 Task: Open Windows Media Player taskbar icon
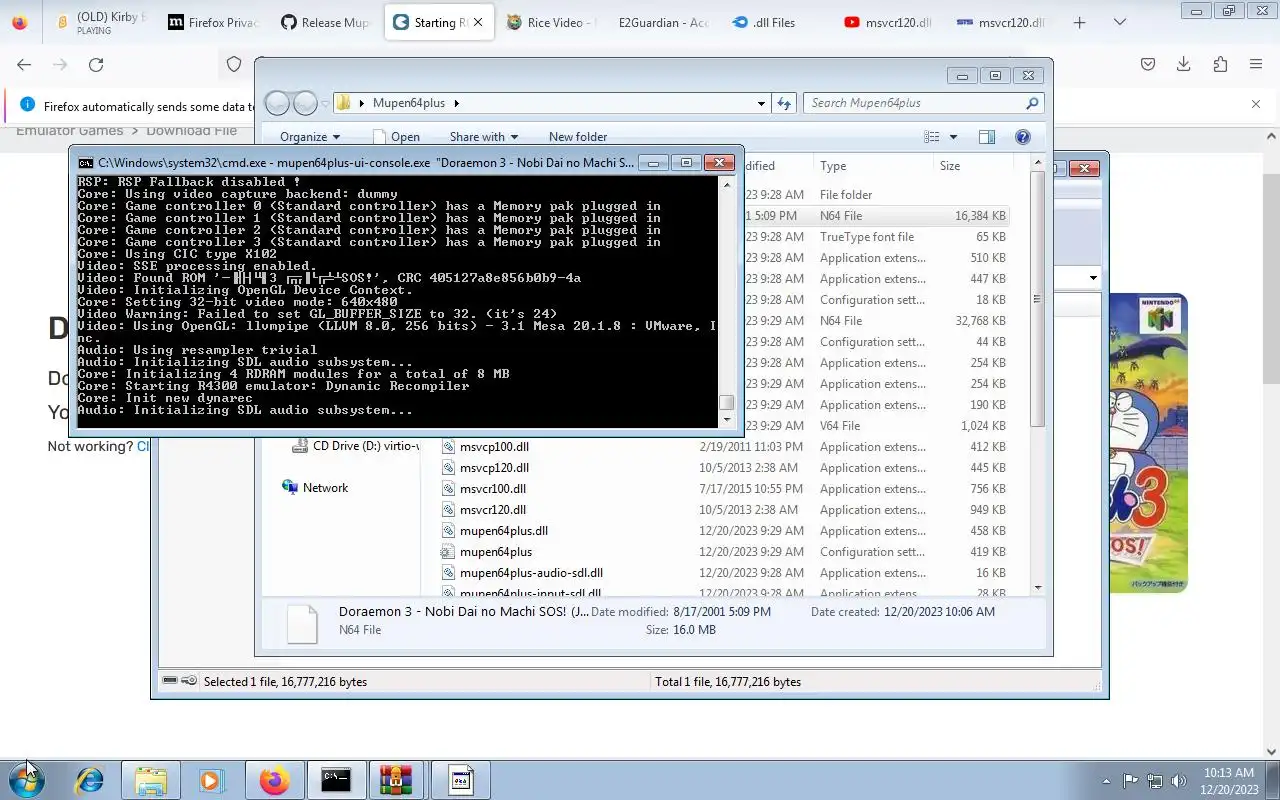coord(212,780)
